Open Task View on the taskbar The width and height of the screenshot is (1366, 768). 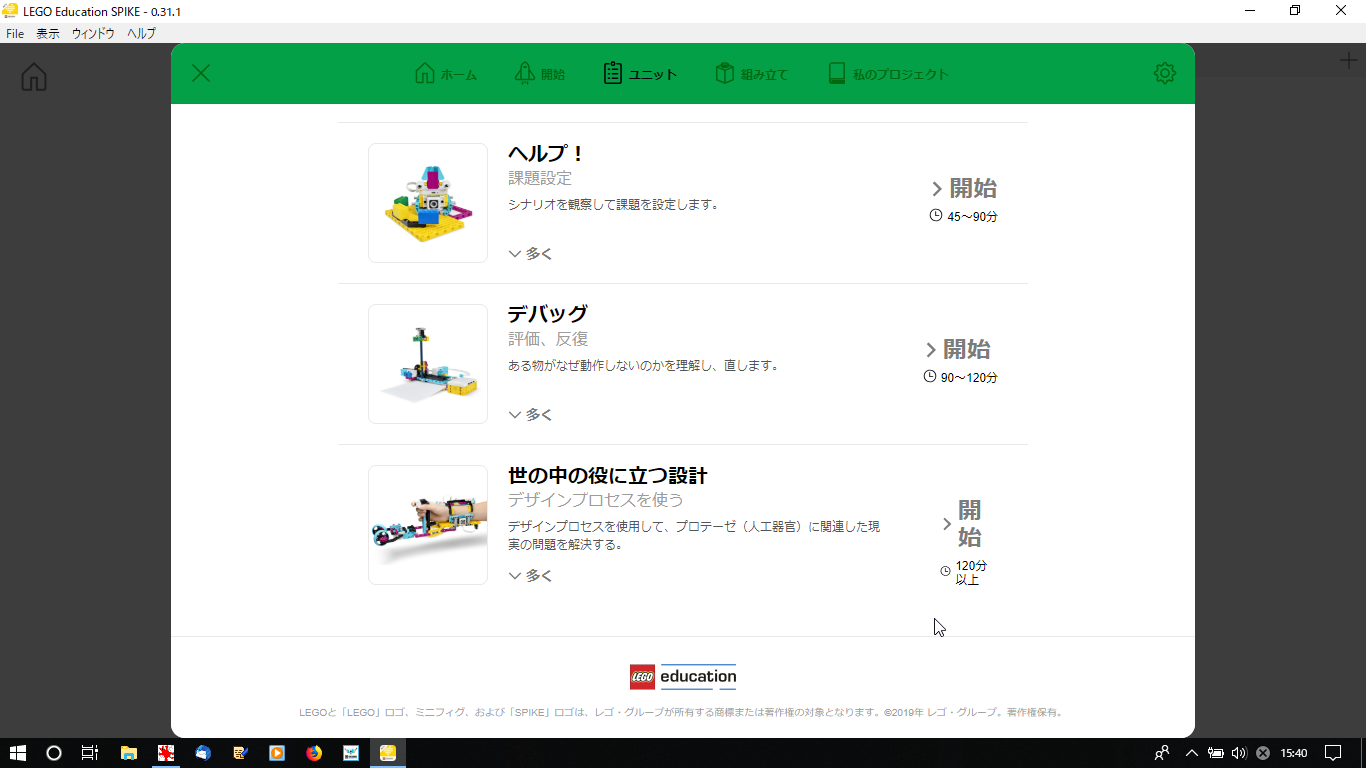90,753
